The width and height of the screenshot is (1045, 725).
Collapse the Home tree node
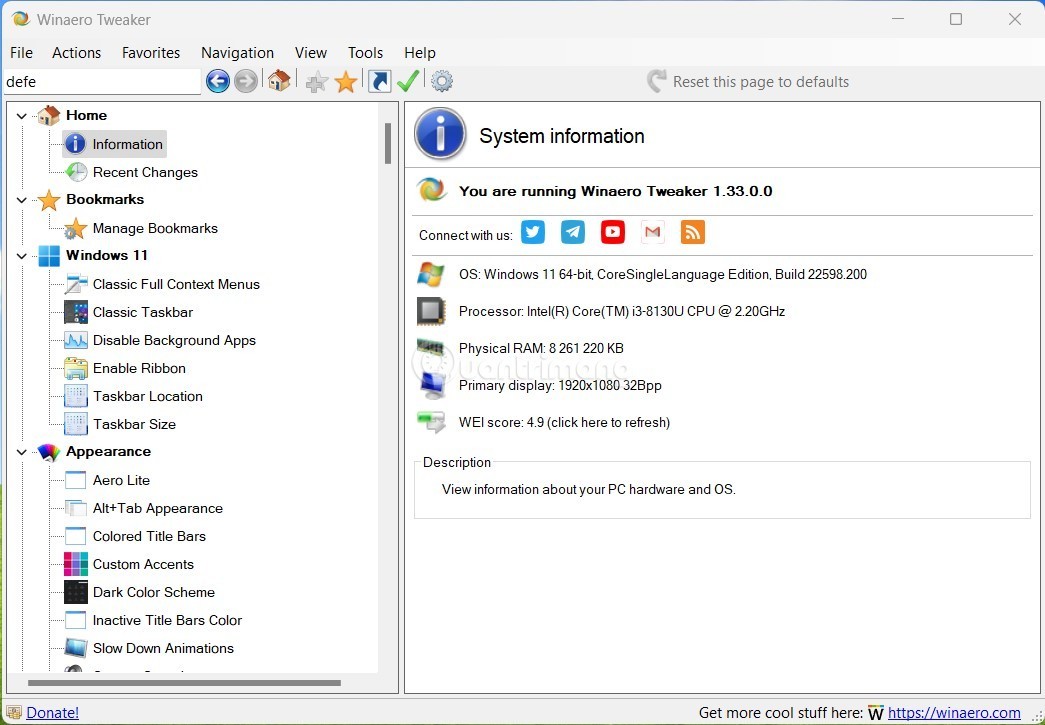(x=22, y=116)
